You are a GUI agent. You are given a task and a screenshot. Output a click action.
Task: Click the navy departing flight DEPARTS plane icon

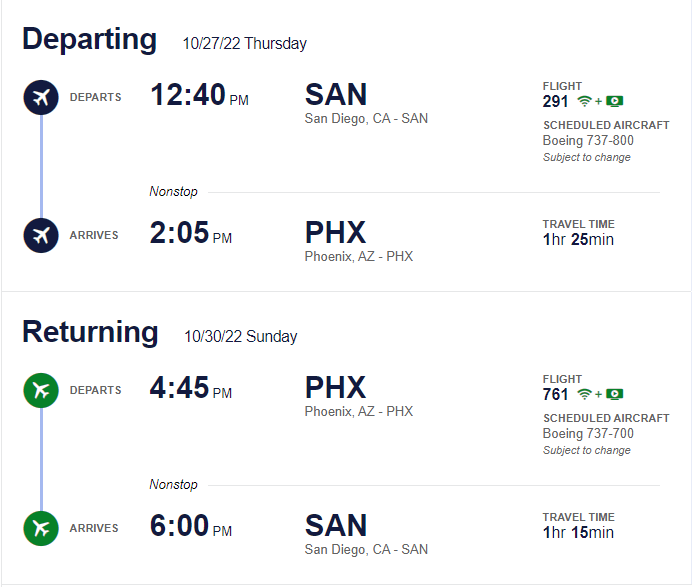pyautogui.click(x=41, y=98)
